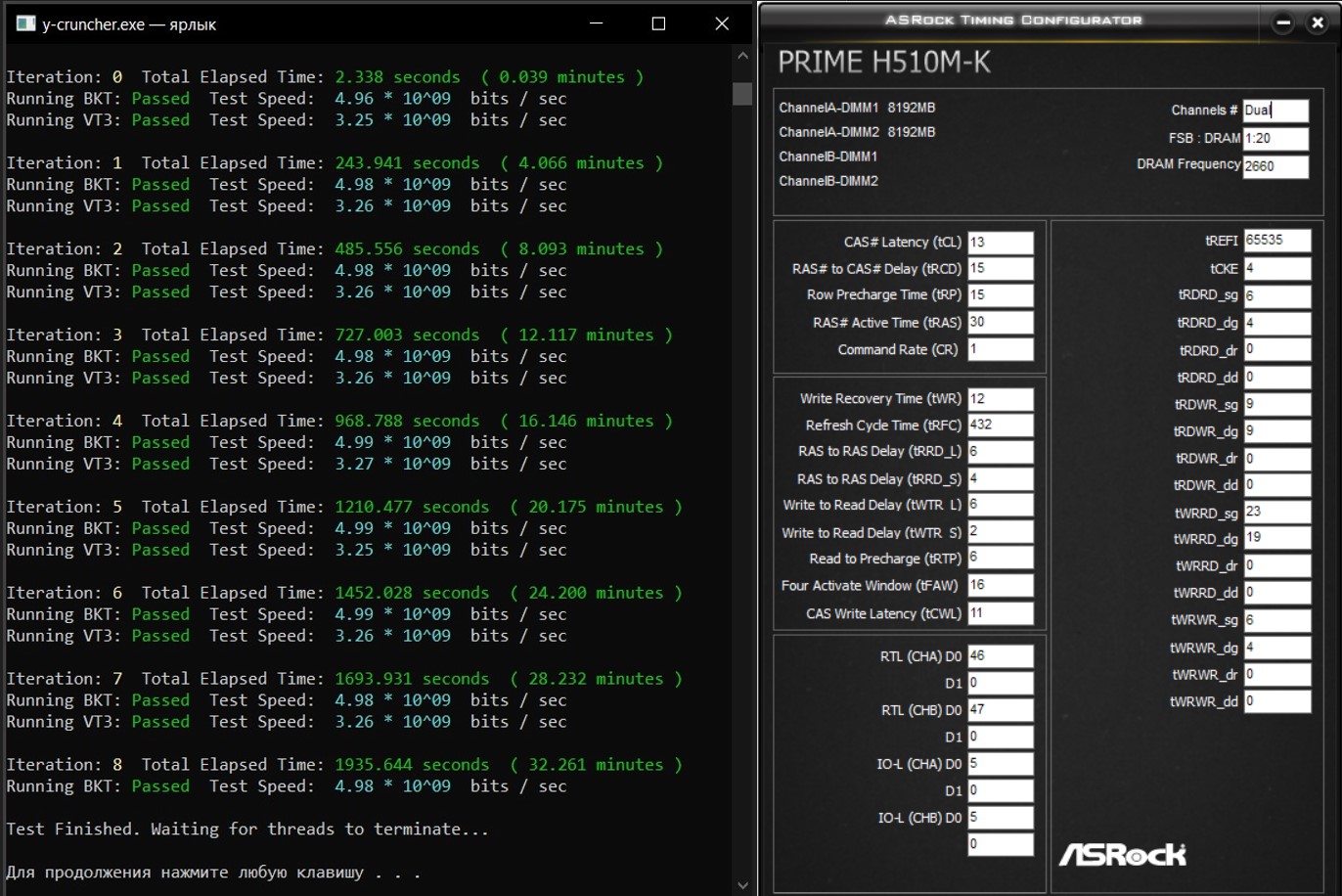Select the CAS Write Latency (tCWL) field

point(1001,613)
